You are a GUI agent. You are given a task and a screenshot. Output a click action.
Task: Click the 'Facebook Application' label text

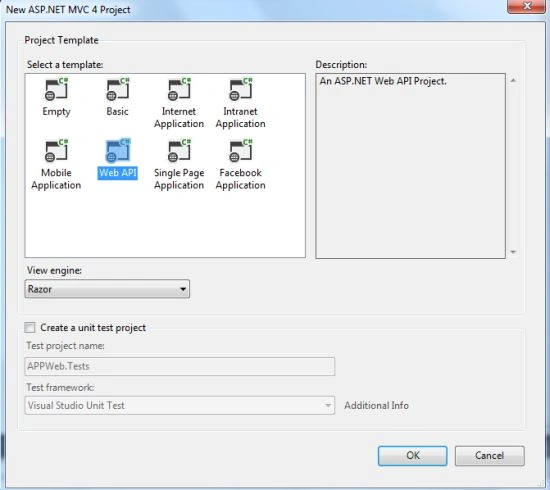[x=241, y=179]
